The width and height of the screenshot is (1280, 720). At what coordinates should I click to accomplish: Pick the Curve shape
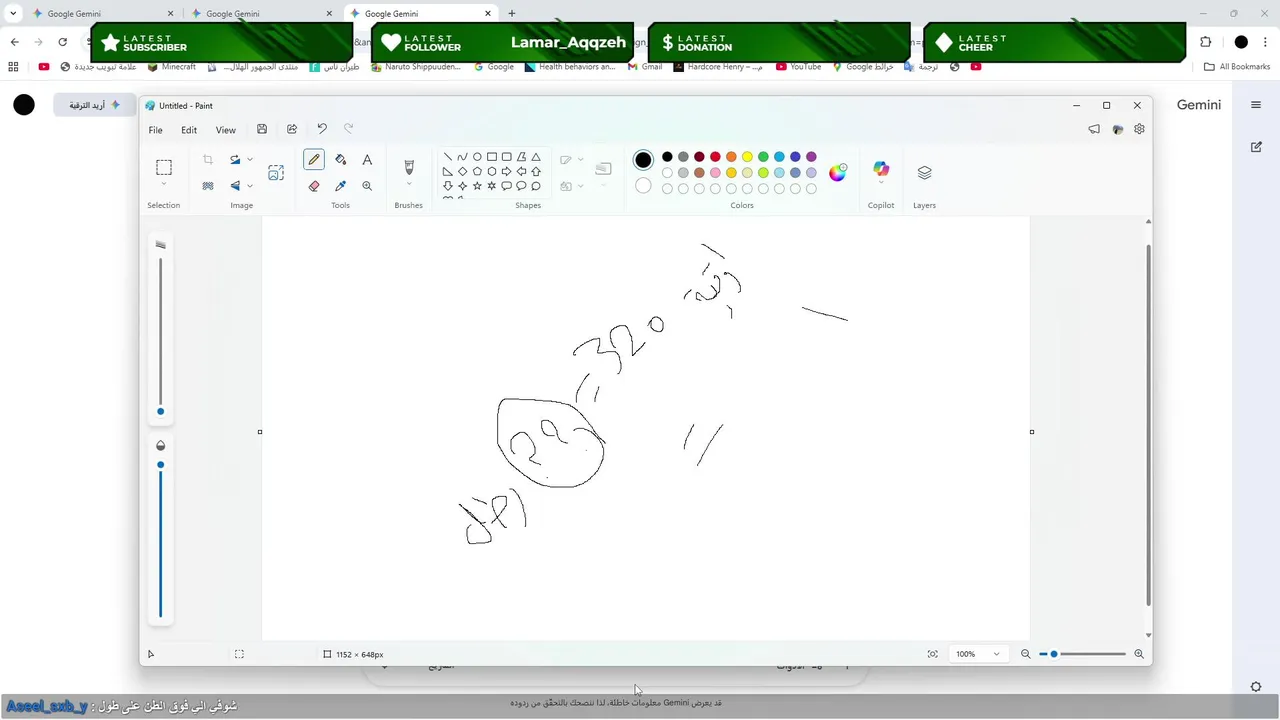click(x=462, y=157)
